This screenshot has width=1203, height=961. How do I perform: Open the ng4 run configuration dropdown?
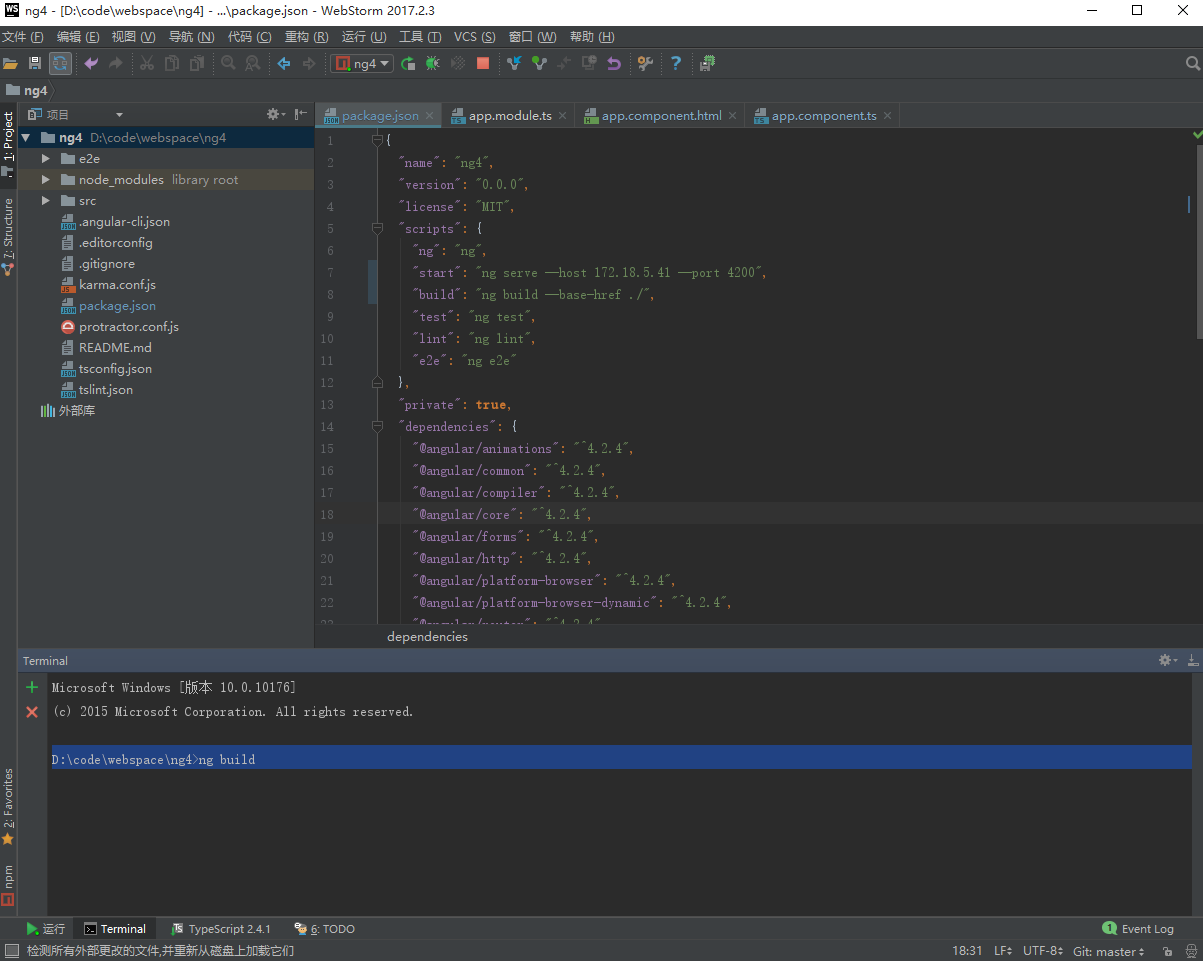coord(362,63)
